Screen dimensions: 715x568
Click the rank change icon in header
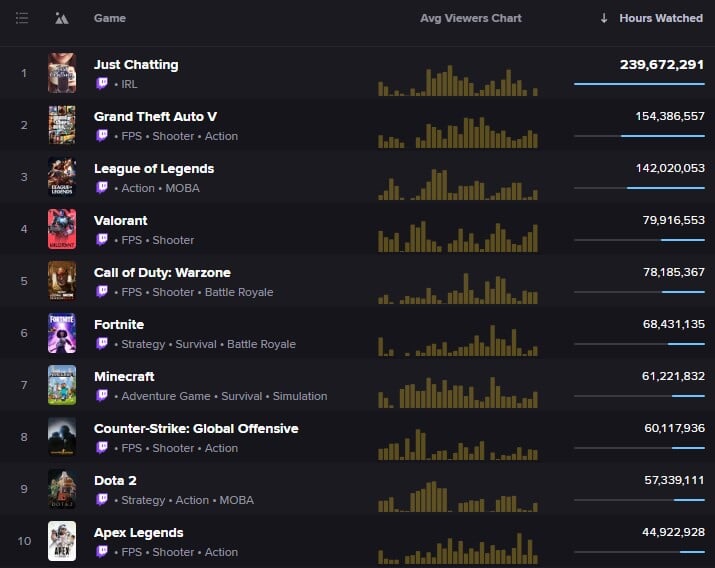point(62,18)
